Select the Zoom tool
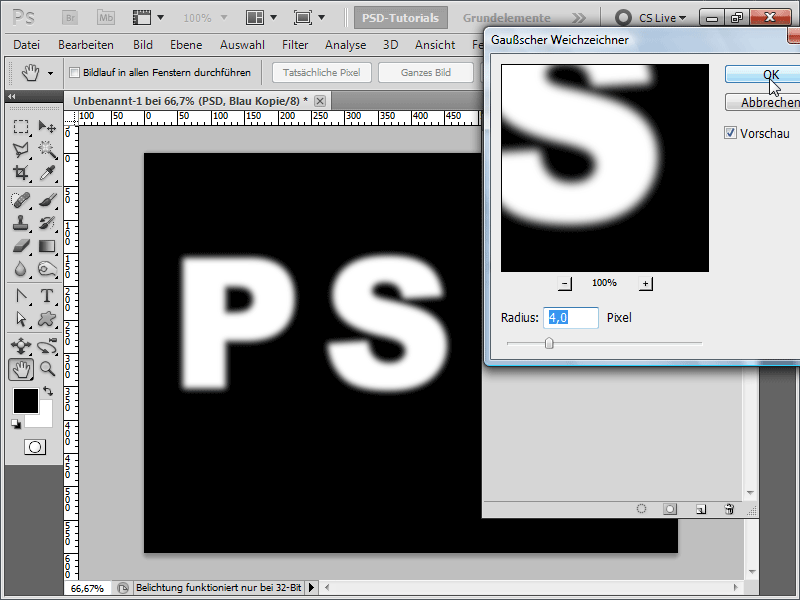The height and width of the screenshot is (600, 800). 47,369
